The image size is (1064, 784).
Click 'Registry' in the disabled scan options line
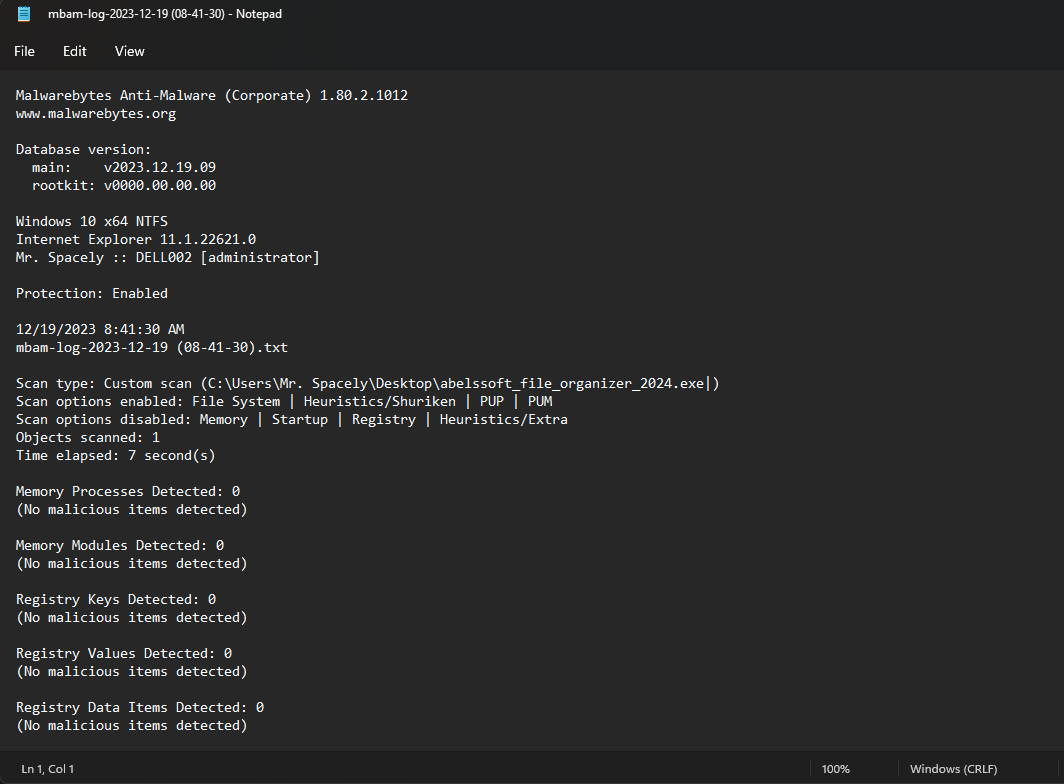(x=384, y=419)
